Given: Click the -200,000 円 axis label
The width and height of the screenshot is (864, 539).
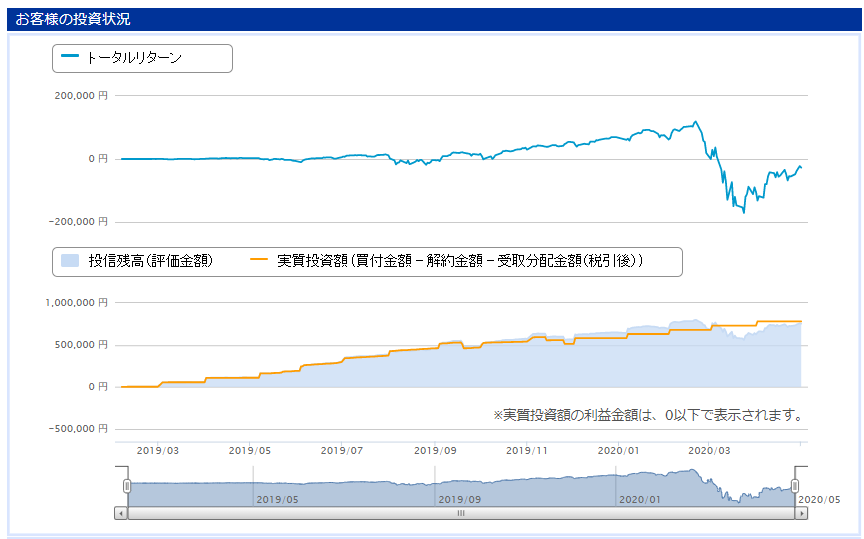Looking at the screenshot, I should click(78, 222).
